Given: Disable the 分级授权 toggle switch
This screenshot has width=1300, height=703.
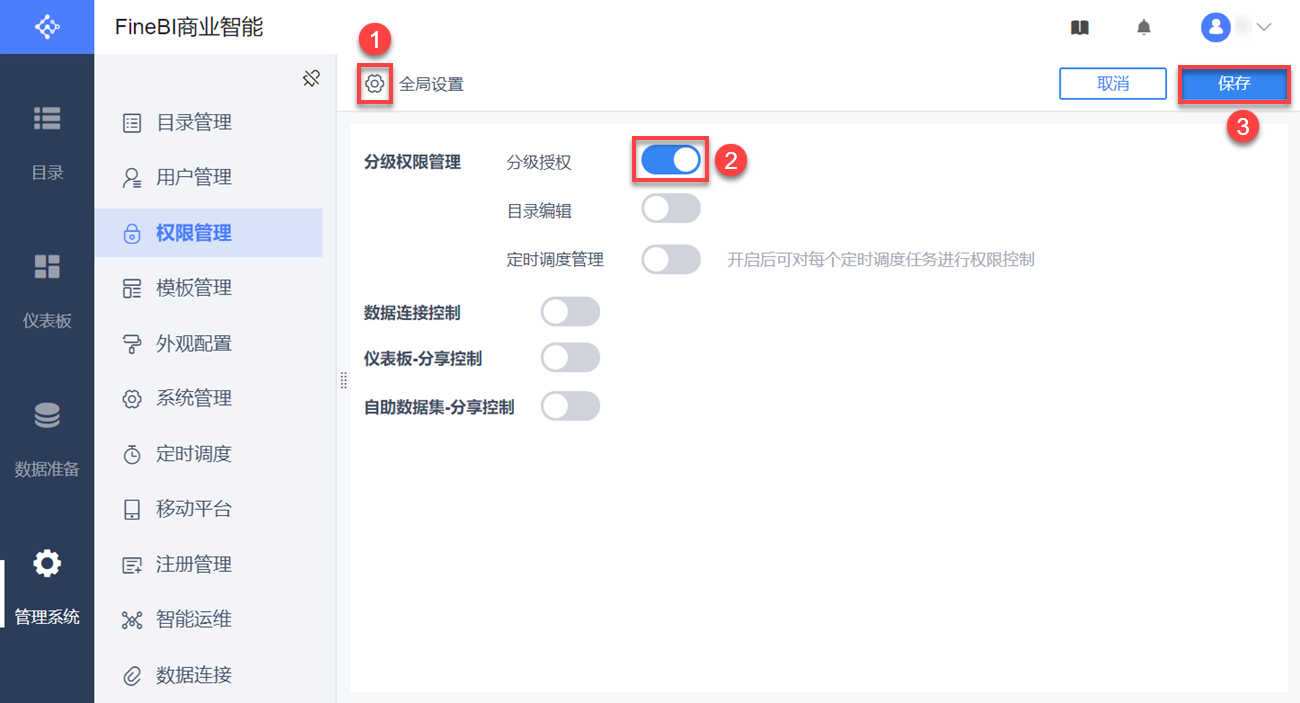Looking at the screenshot, I should [x=671, y=160].
